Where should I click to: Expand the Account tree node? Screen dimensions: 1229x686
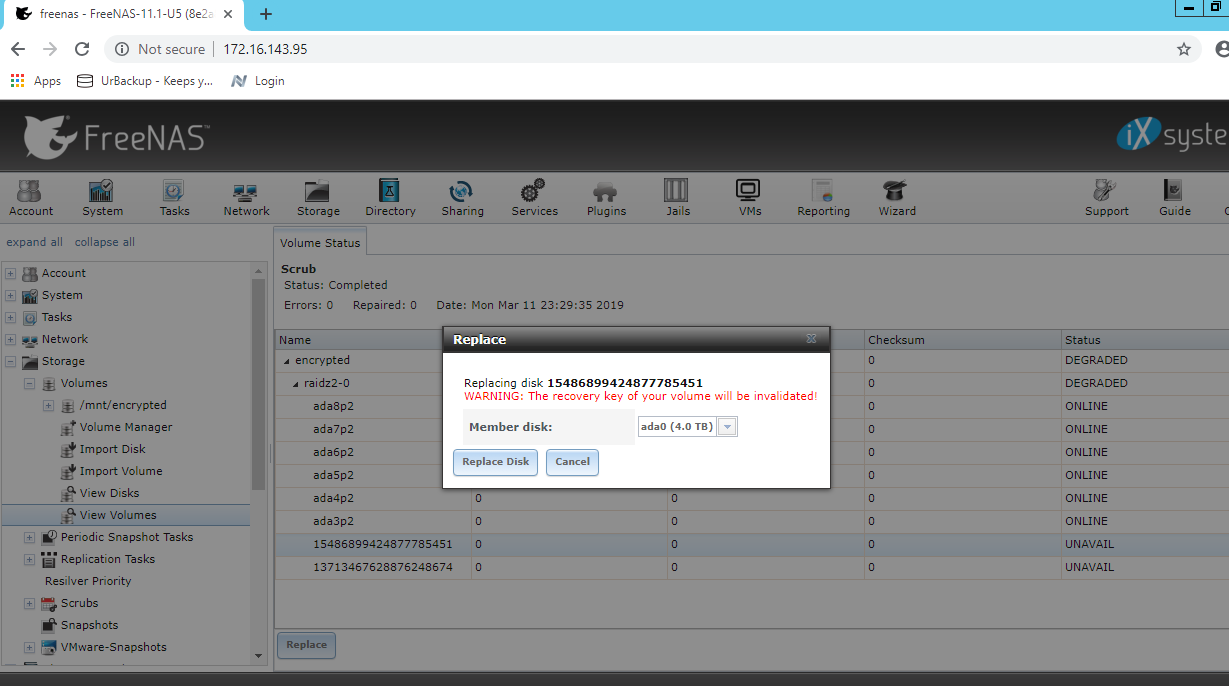(10, 273)
